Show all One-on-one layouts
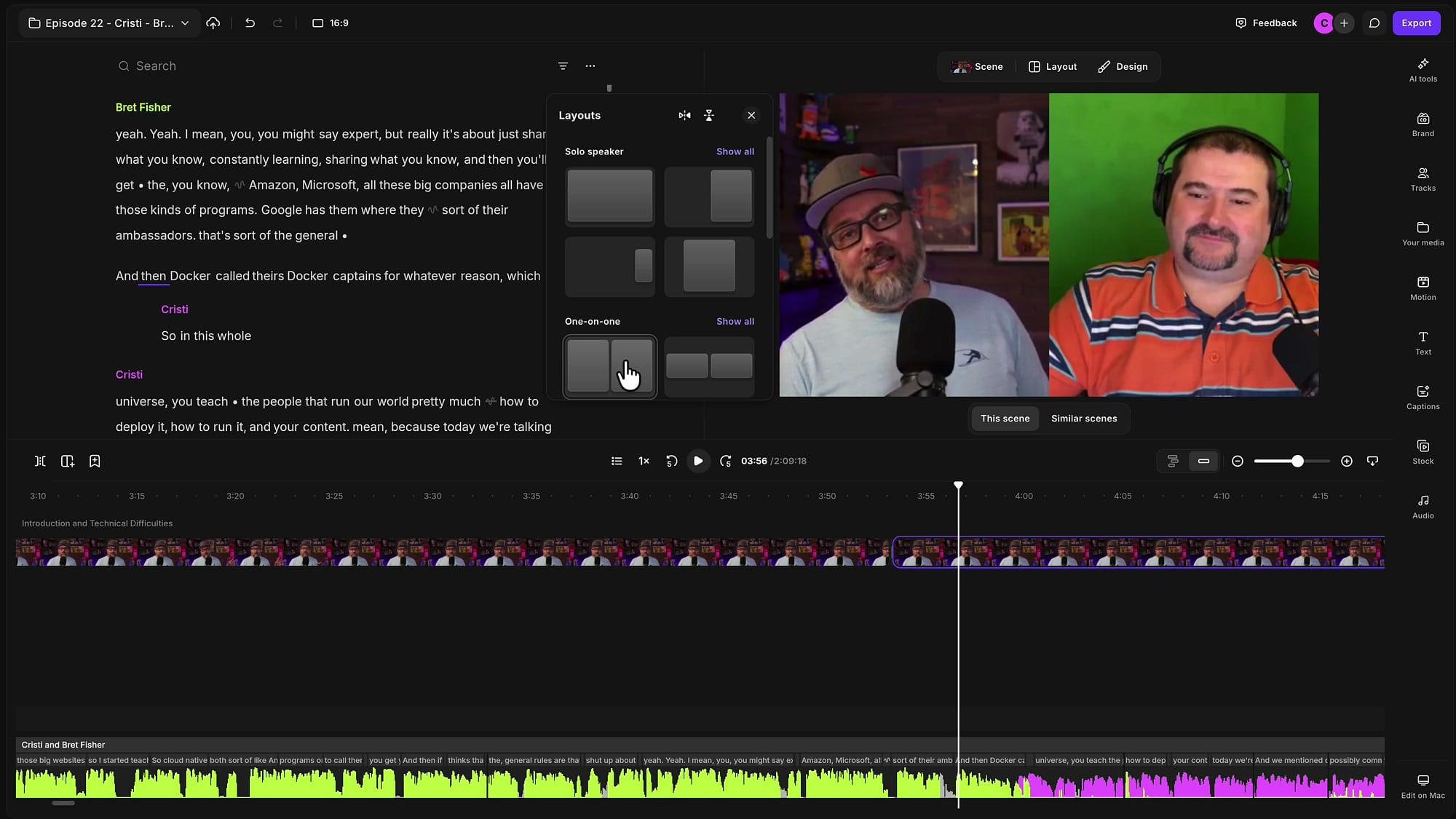The width and height of the screenshot is (1456, 819). (735, 321)
